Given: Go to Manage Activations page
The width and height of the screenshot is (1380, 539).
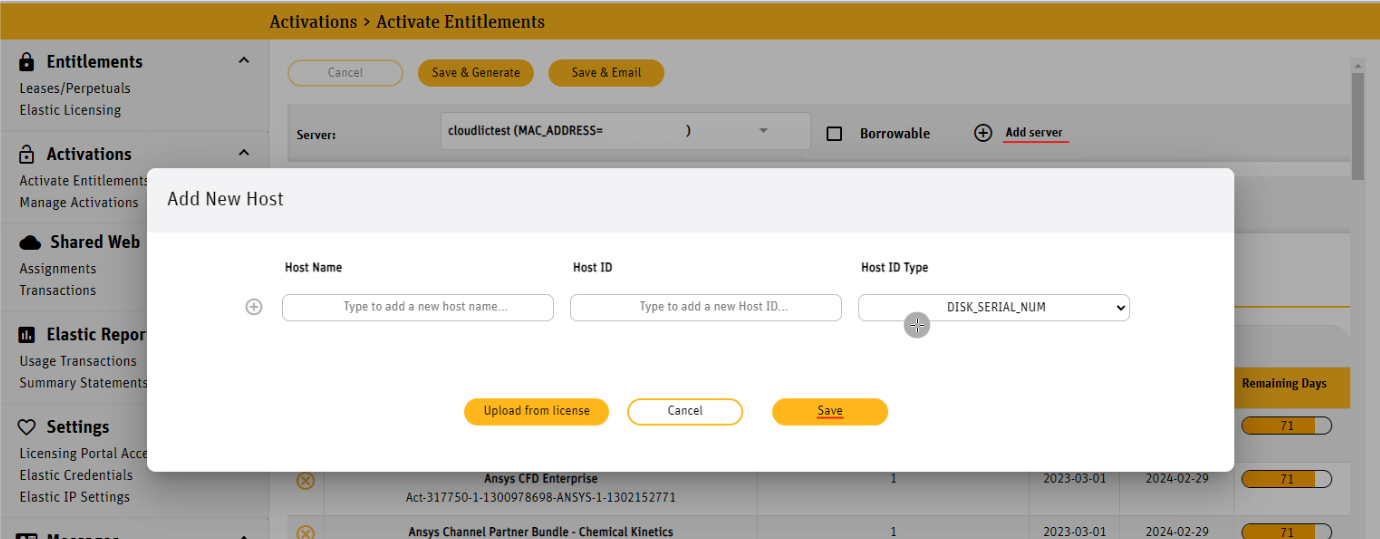Looking at the screenshot, I should click(79, 202).
